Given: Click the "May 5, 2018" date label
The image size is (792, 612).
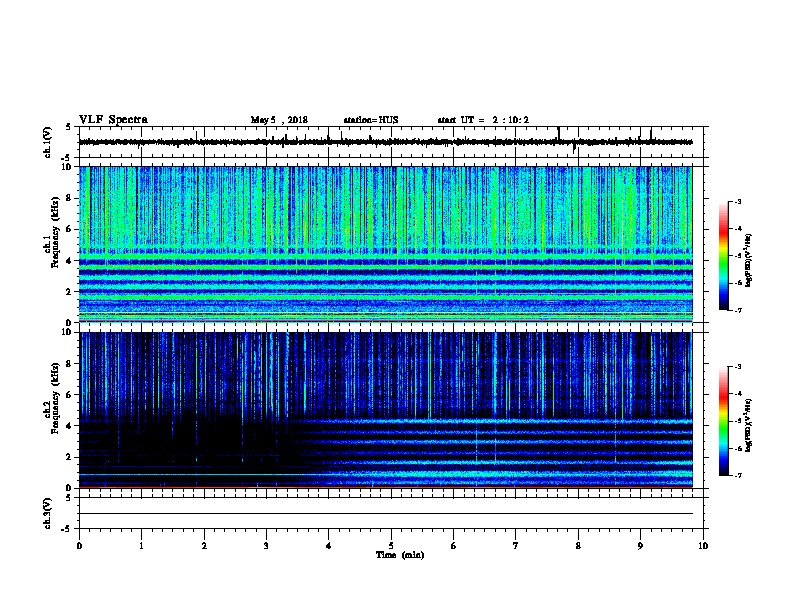Looking at the screenshot, I should coord(279,120).
